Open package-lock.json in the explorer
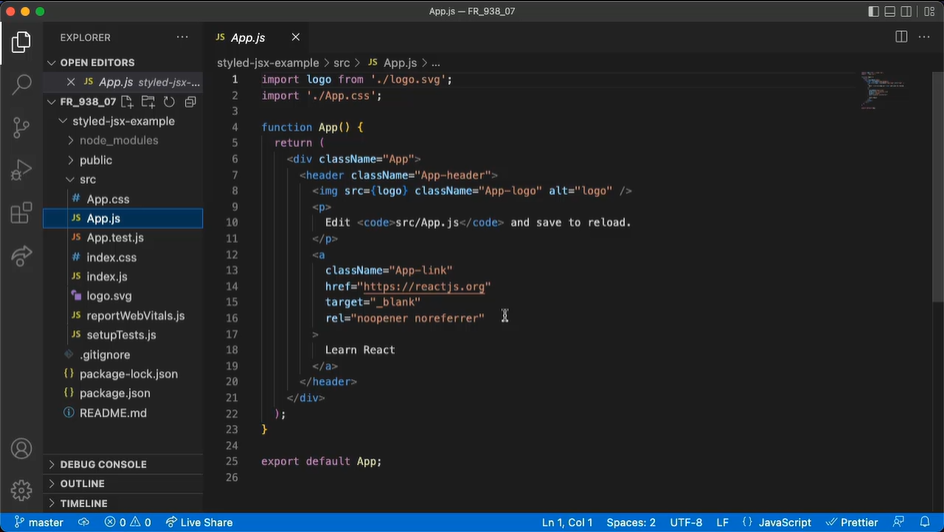Image resolution: width=944 pixels, height=532 pixels. click(x=123, y=374)
